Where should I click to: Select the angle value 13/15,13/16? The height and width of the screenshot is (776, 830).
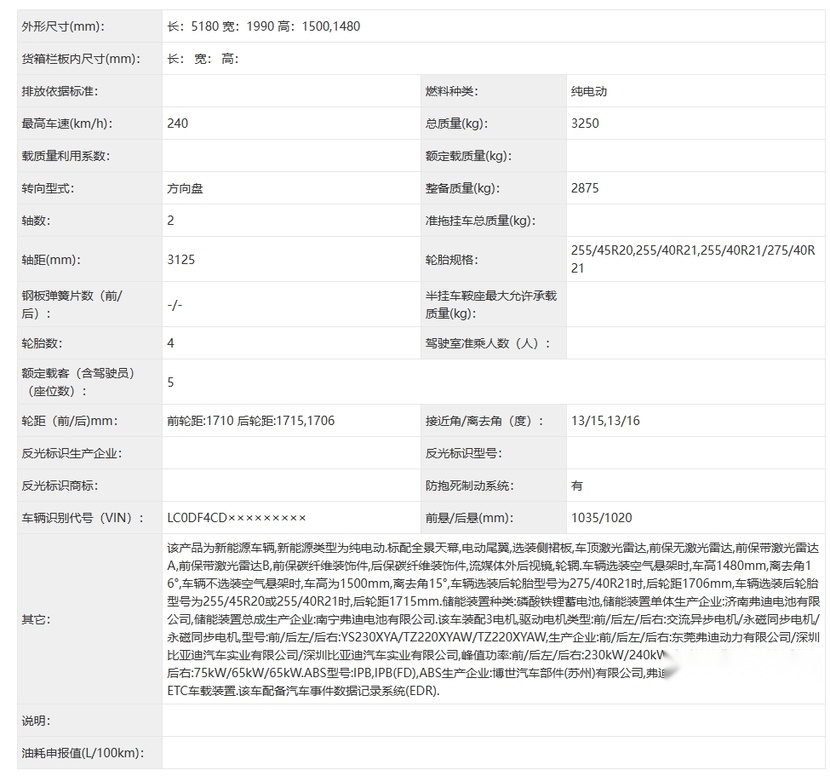(605, 421)
